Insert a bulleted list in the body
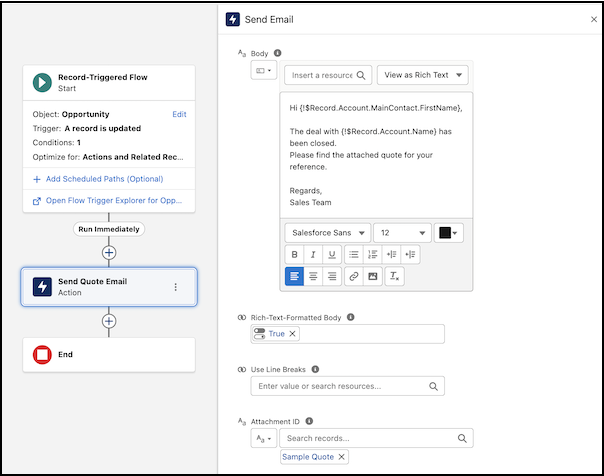The image size is (604, 476). point(356,254)
